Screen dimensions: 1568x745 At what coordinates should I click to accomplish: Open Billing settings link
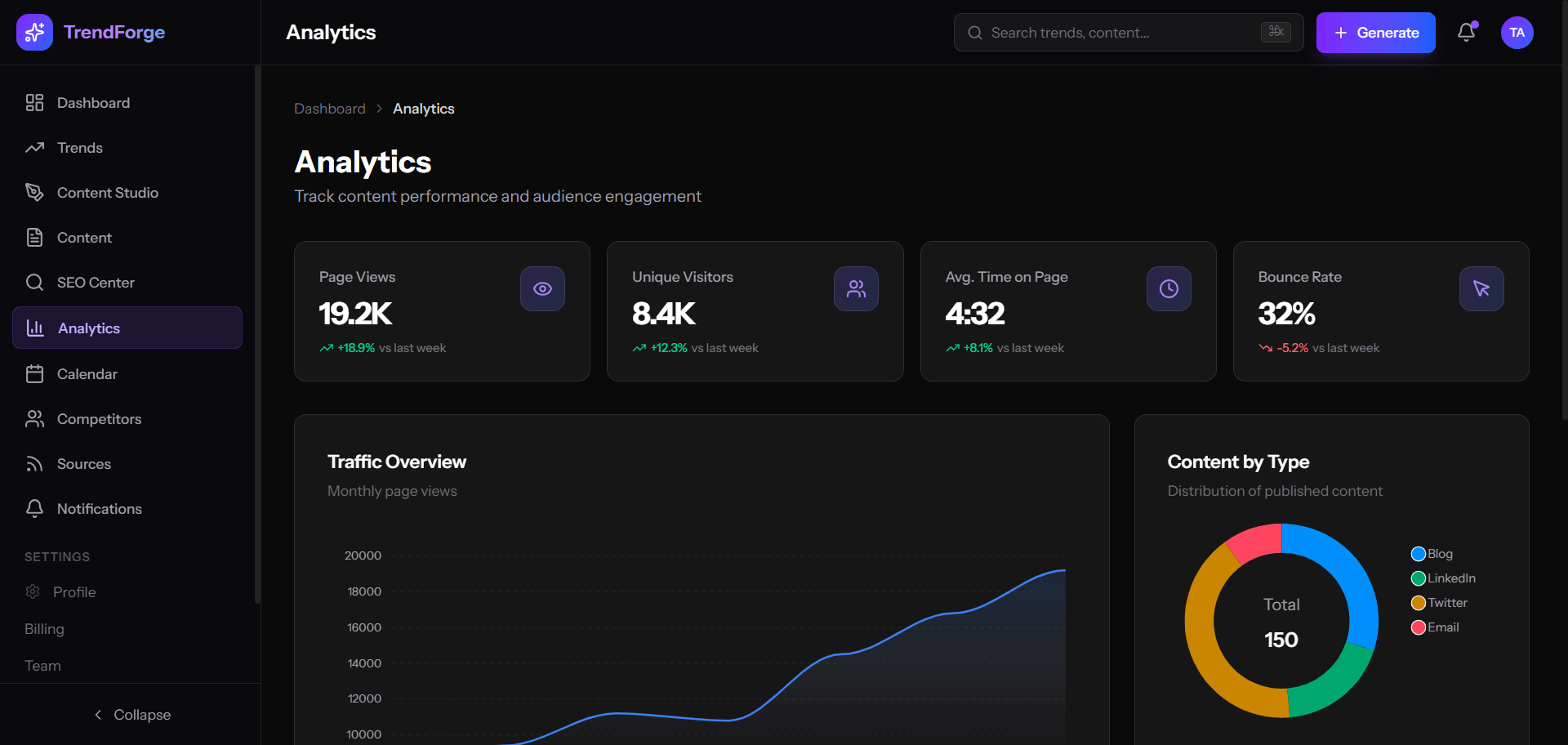44,629
